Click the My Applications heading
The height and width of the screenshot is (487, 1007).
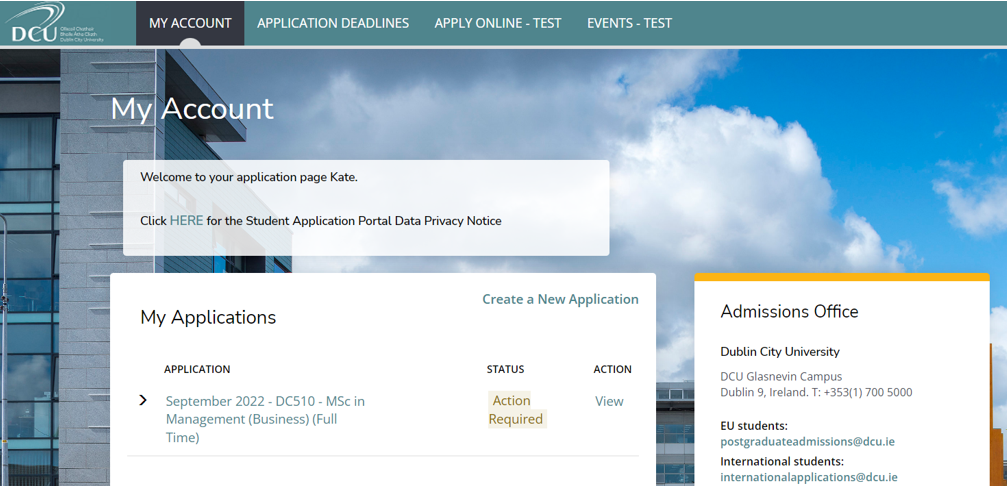[208, 317]
